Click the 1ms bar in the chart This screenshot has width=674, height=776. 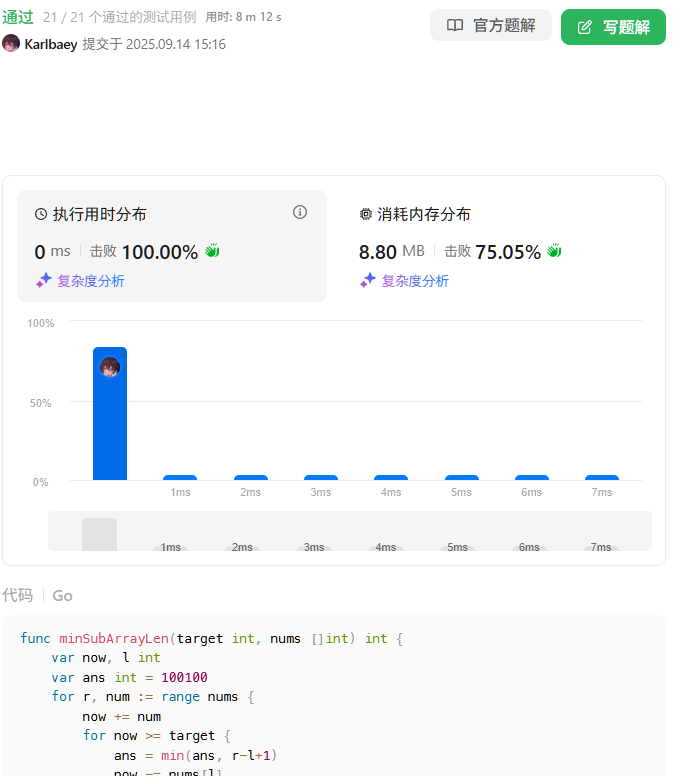coord(180,478)
